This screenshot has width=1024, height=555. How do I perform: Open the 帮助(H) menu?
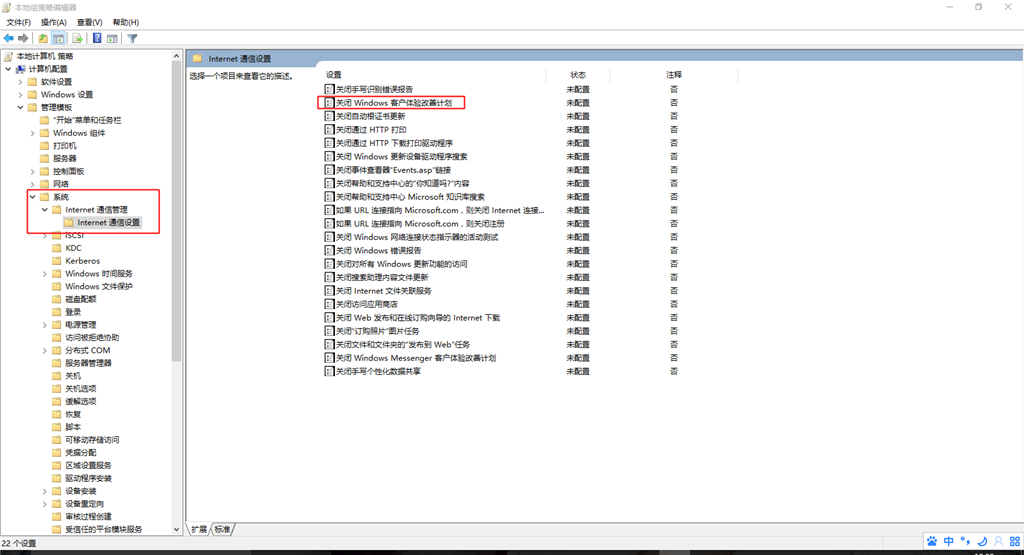click(x=126, y=22)
